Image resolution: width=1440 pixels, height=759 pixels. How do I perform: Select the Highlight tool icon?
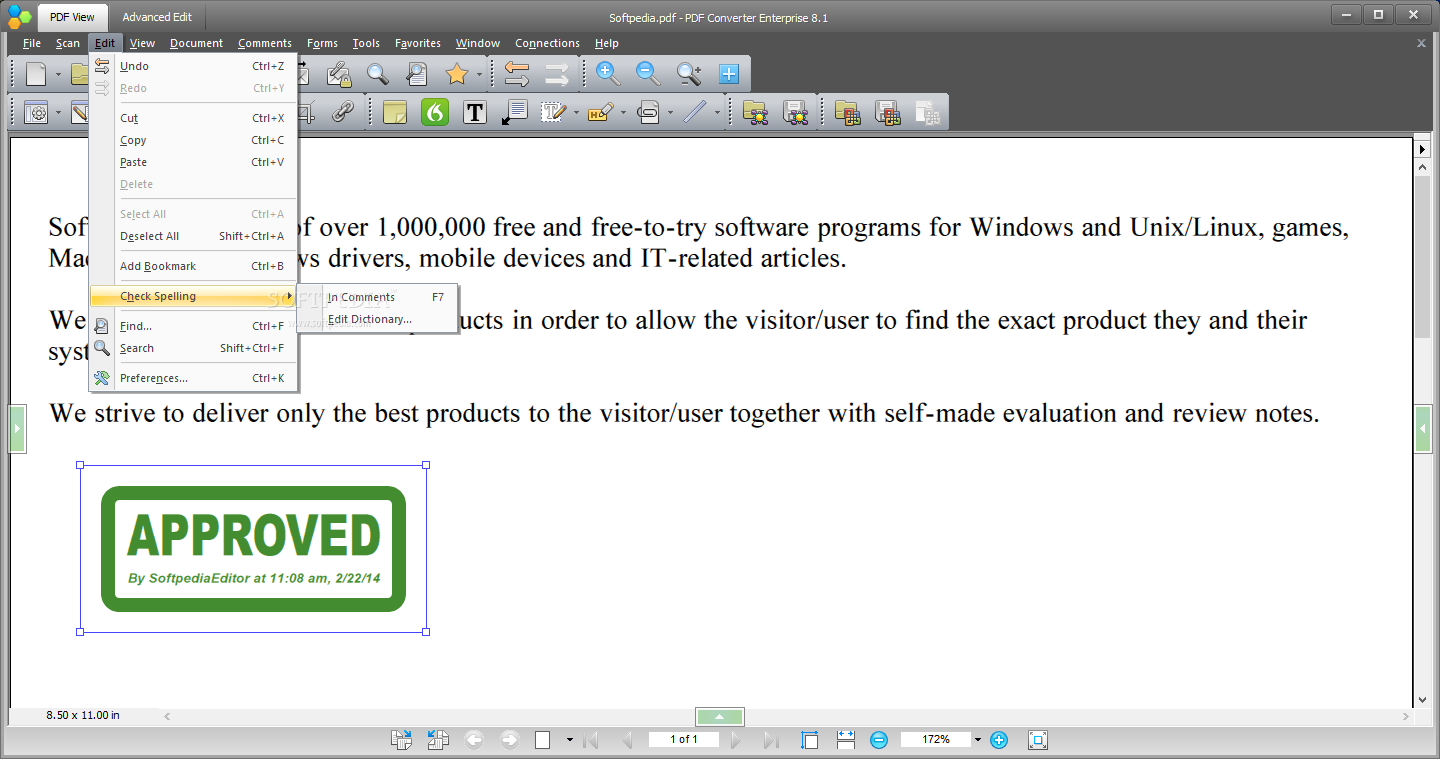[600, 112]
